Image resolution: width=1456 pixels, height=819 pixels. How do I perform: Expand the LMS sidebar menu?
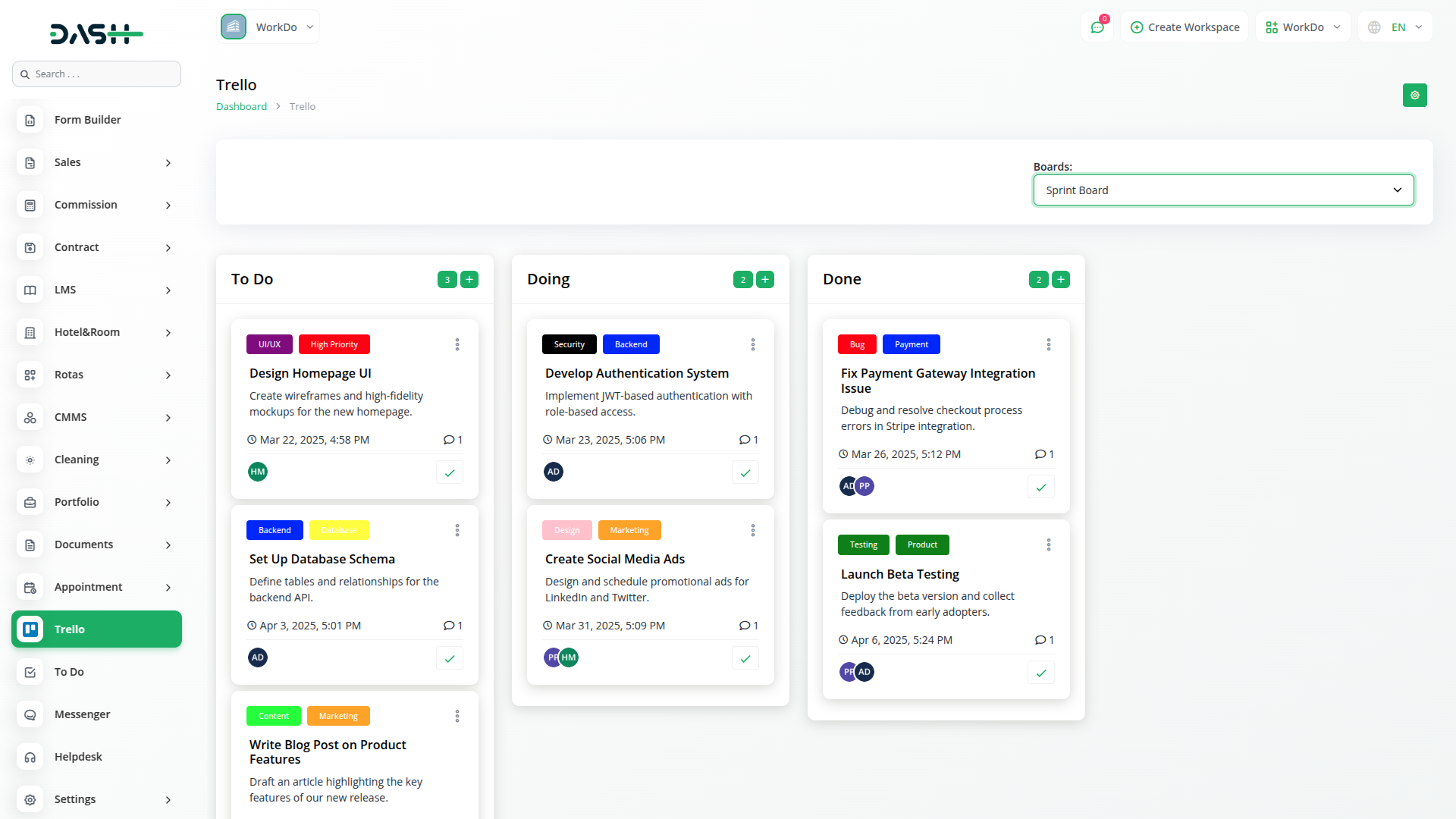tap(96, 290)
